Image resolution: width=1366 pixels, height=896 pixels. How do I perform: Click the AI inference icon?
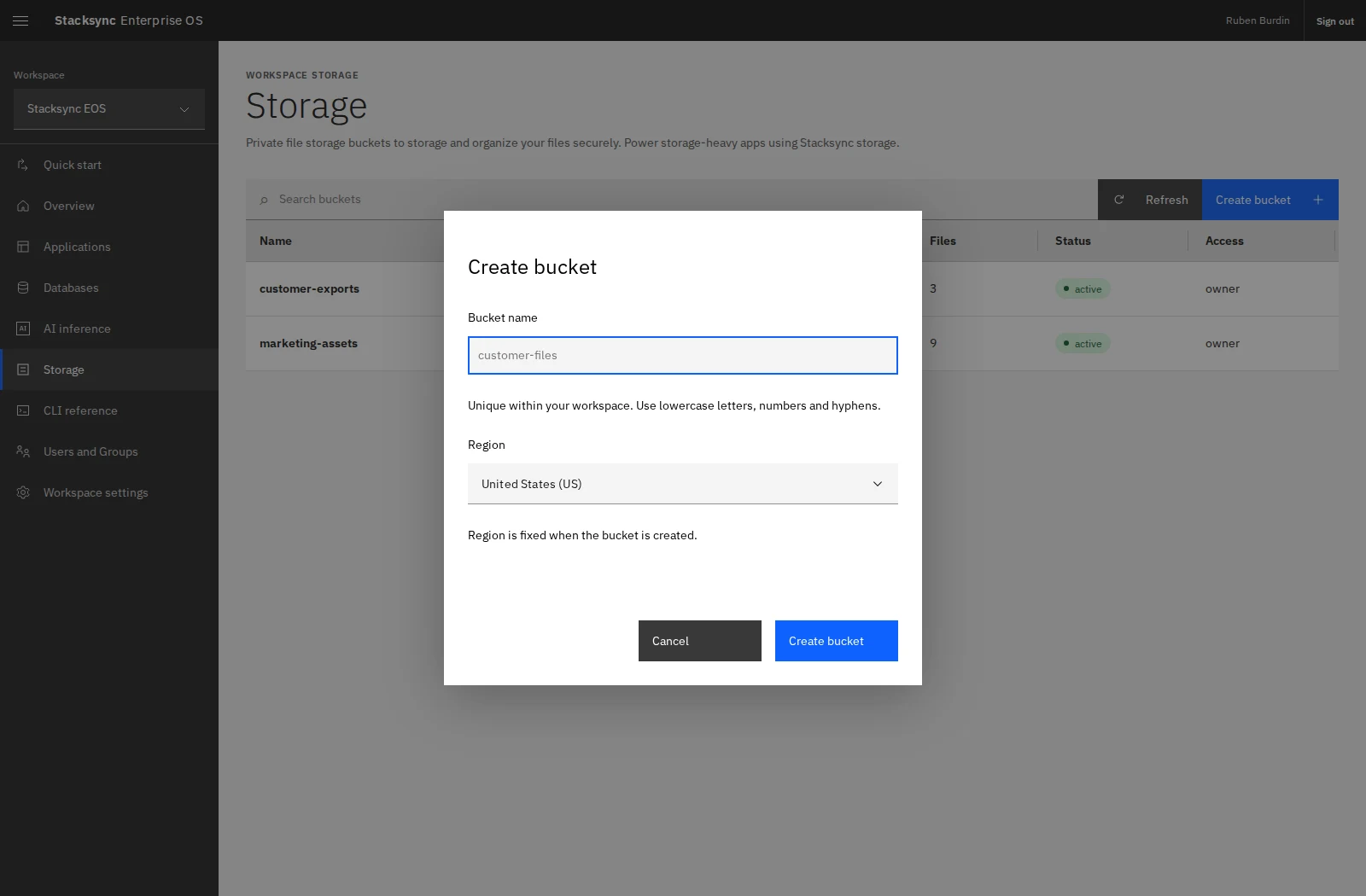pyautogui.click(x=23, y=329)
